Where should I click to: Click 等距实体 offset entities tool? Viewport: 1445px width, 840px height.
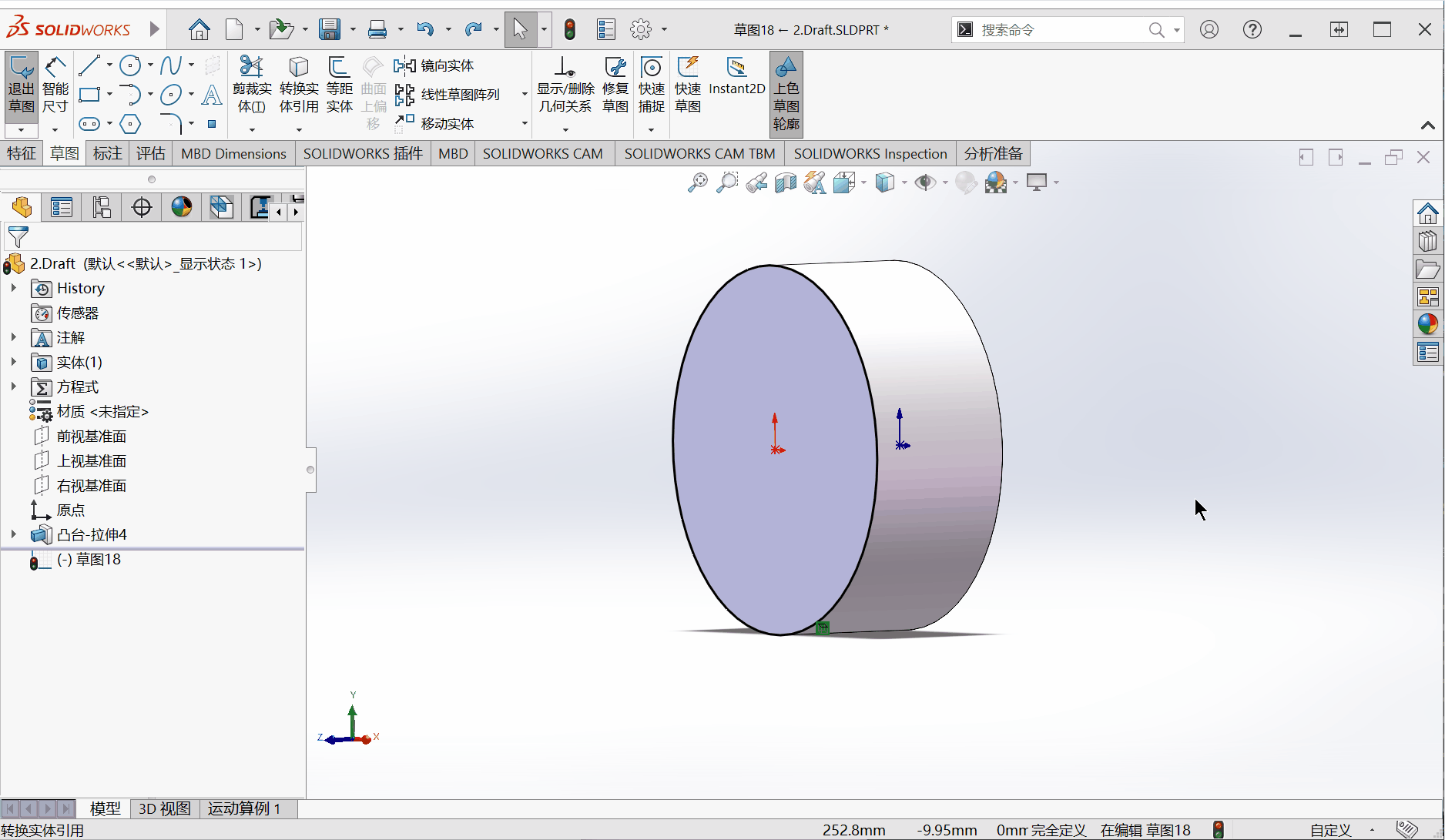[339, 85]
